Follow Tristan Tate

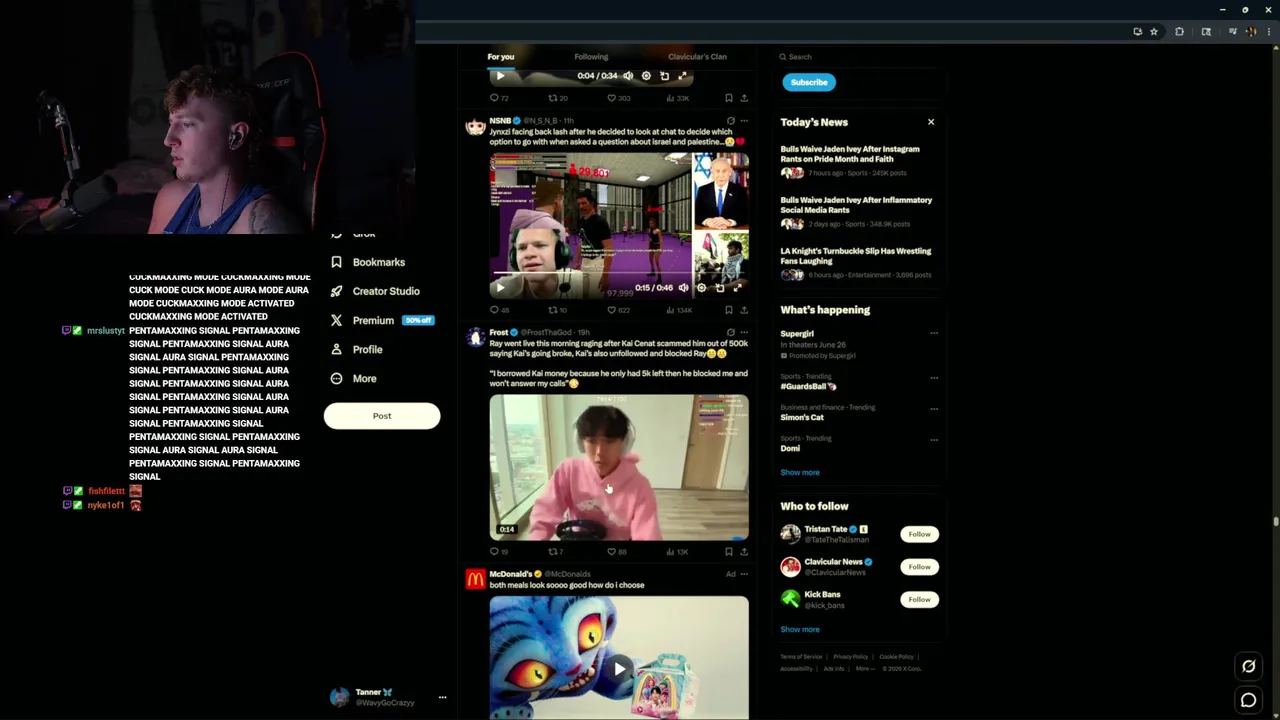point(919,534)
